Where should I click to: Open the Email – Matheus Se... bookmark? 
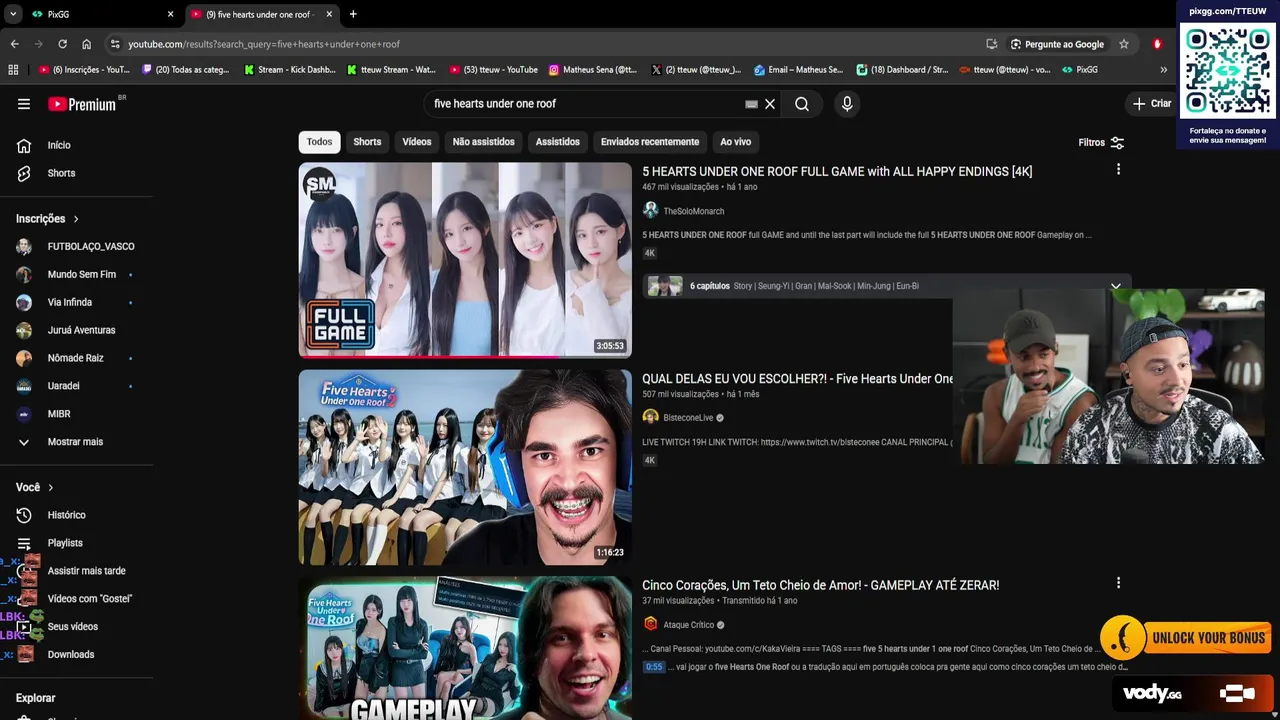[799, 70]
